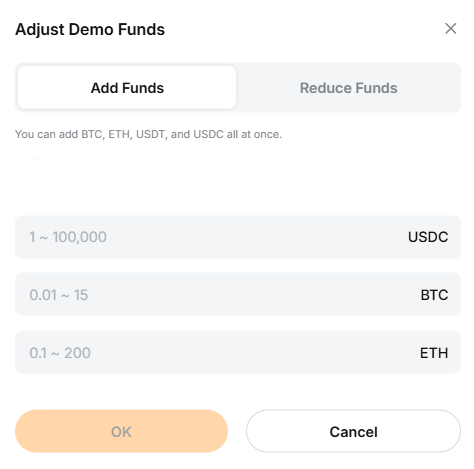
Task: Focus the BTC amount input field
Action: (238, 294)
